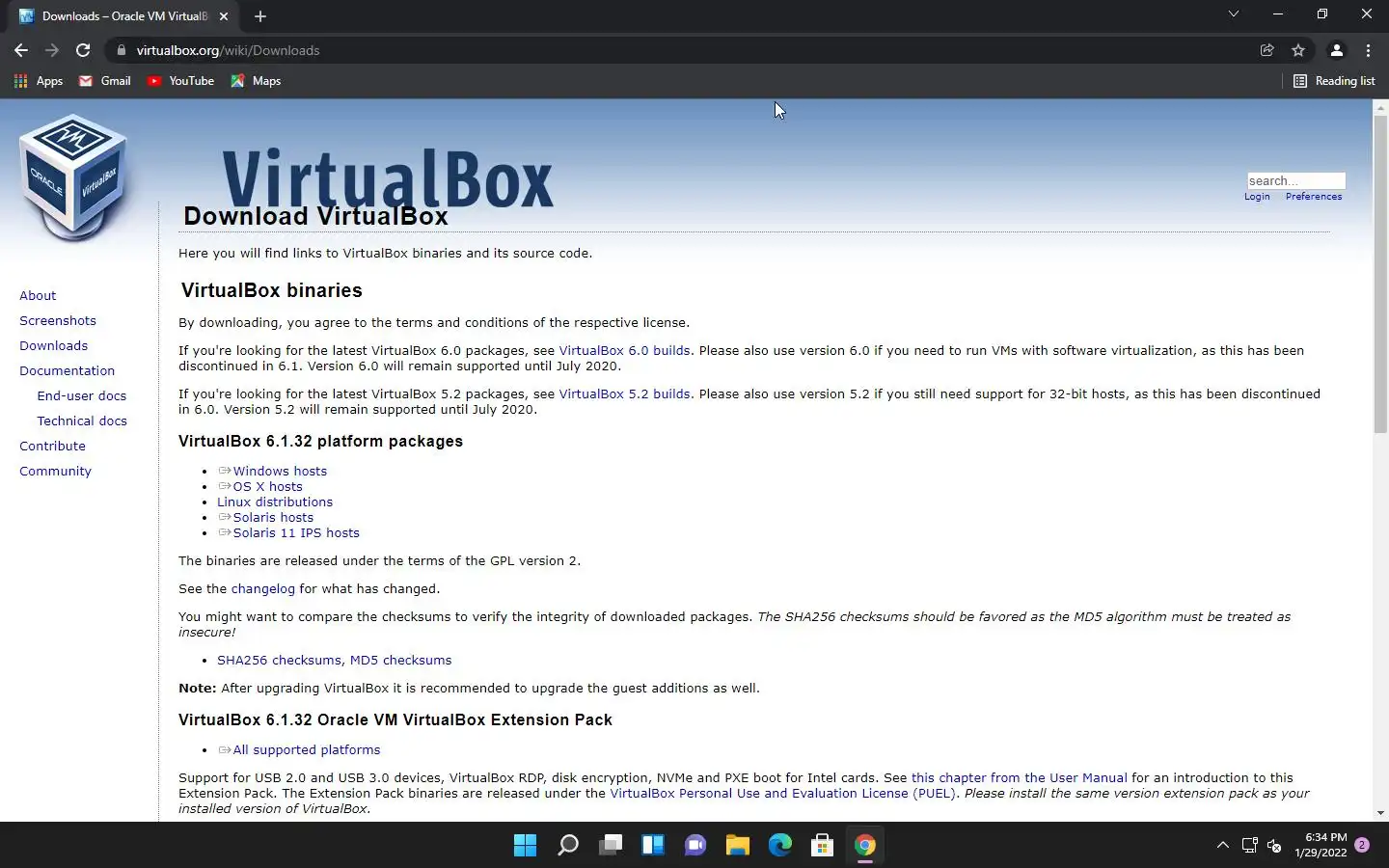1389x868 pixels.
Task: Download the Solaris 11 IPS hosts package
Action: pos(296,533)
